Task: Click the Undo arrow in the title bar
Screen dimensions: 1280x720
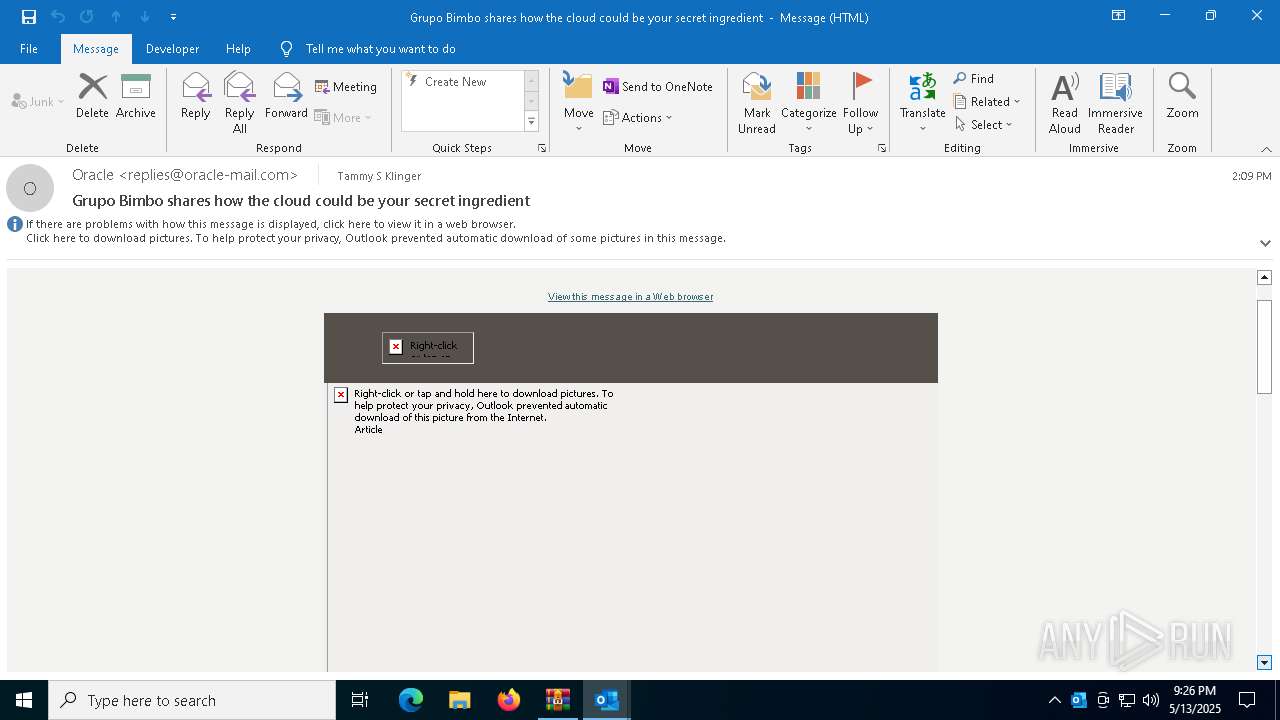Action: [x=58, y=17]
